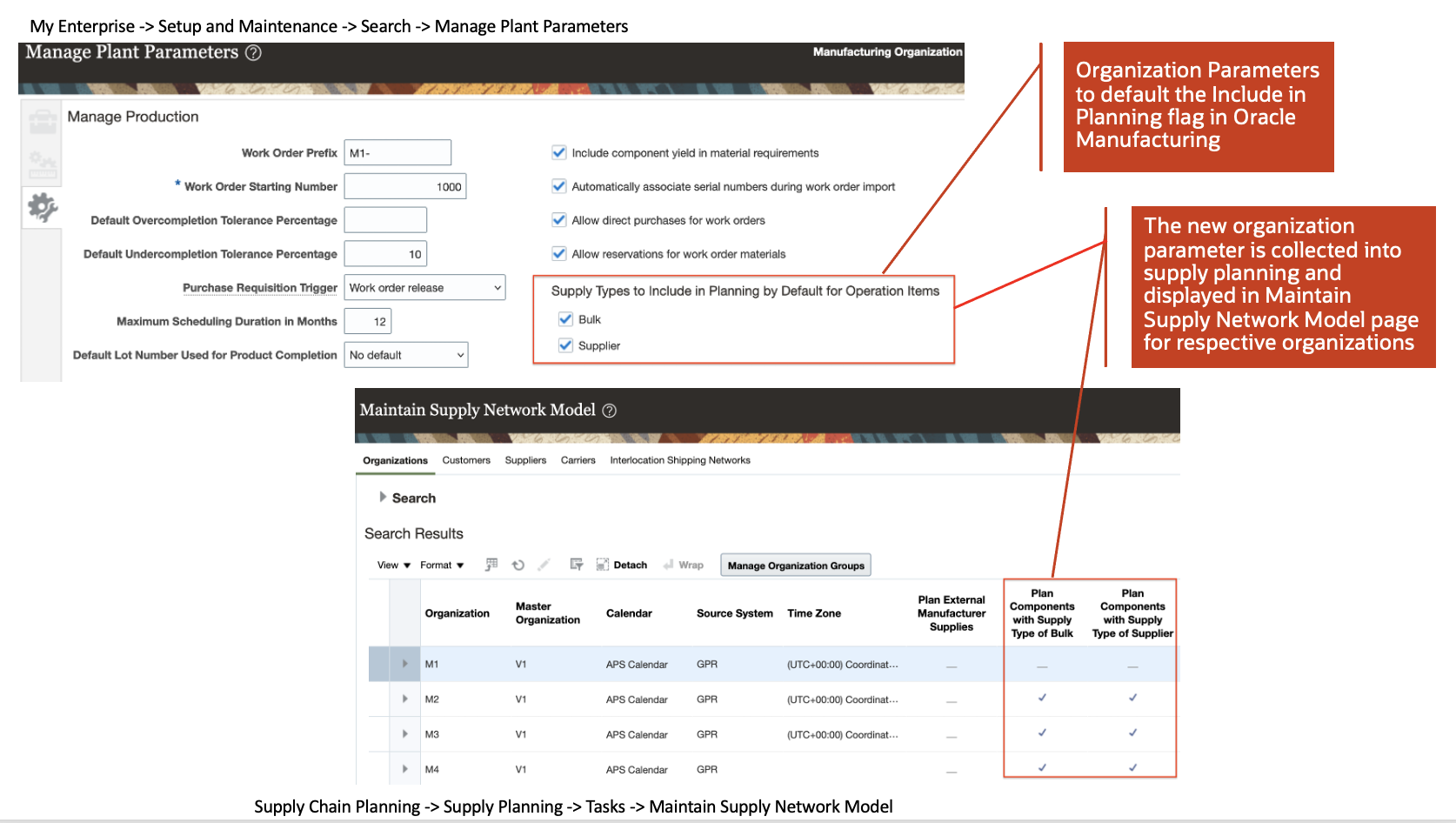Click Plan Components with Supply Type of Supplier header

(1132, 613)
